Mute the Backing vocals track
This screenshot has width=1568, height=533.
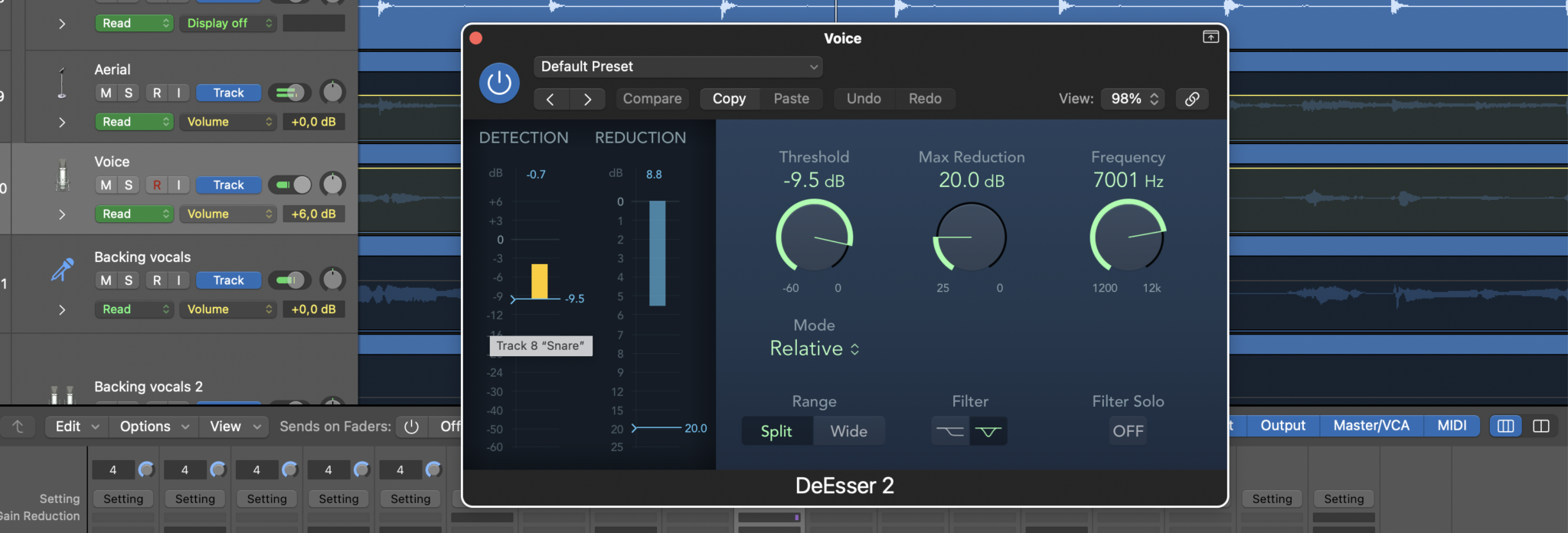point(106,280)
